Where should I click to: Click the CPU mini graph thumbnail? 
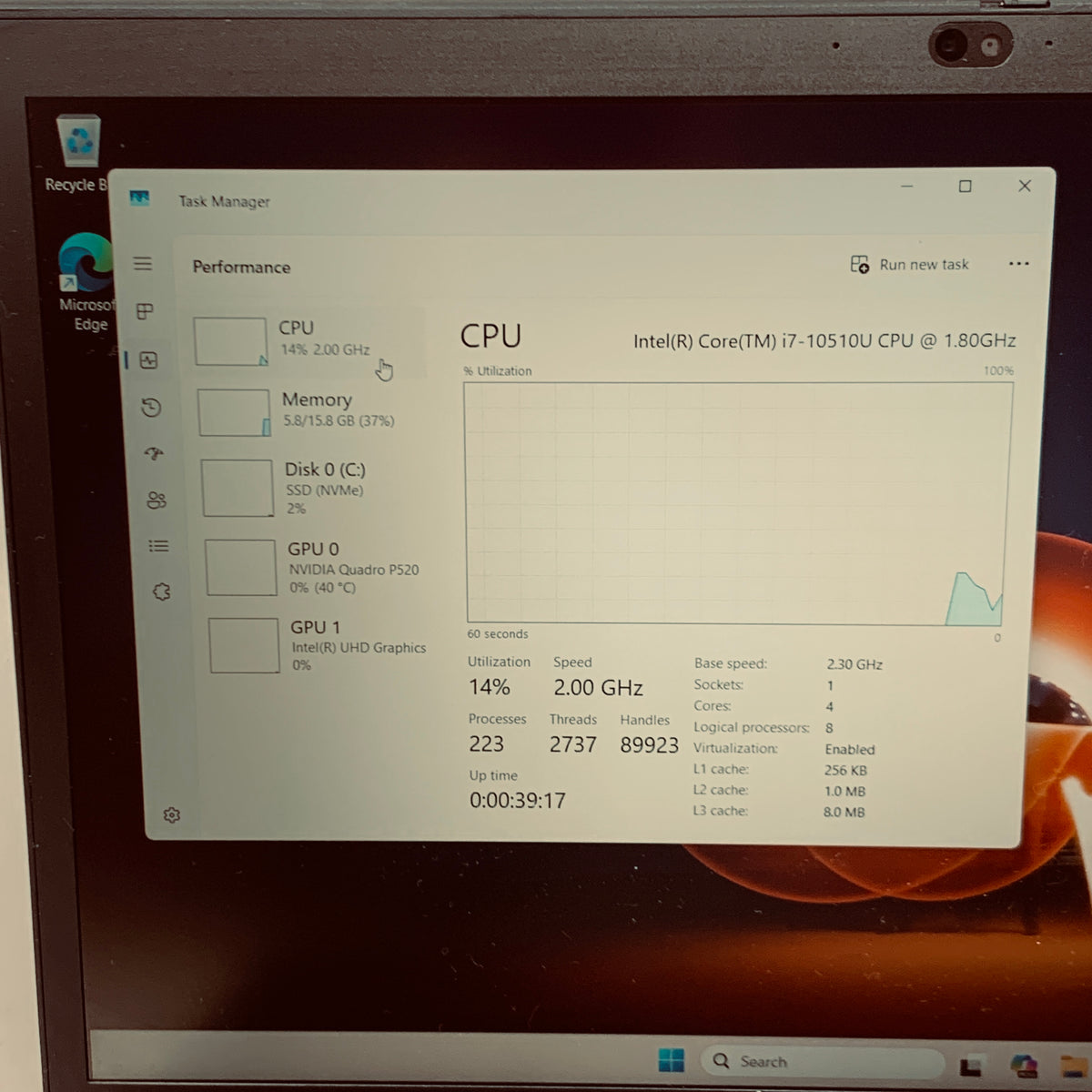[231, 341]
